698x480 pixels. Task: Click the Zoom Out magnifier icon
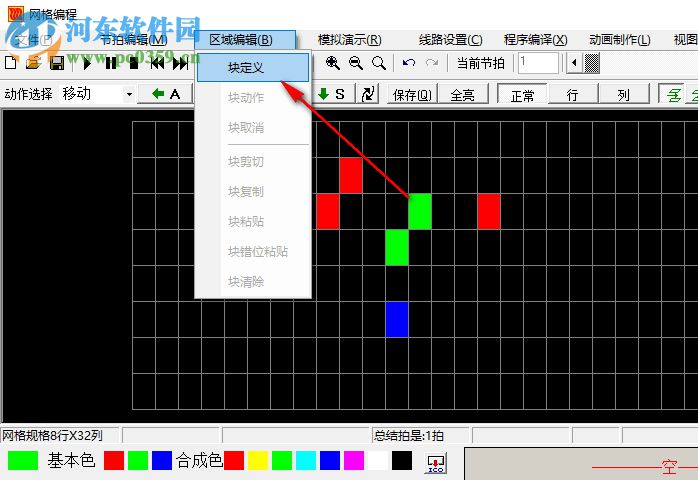click(x=356, y=63)
